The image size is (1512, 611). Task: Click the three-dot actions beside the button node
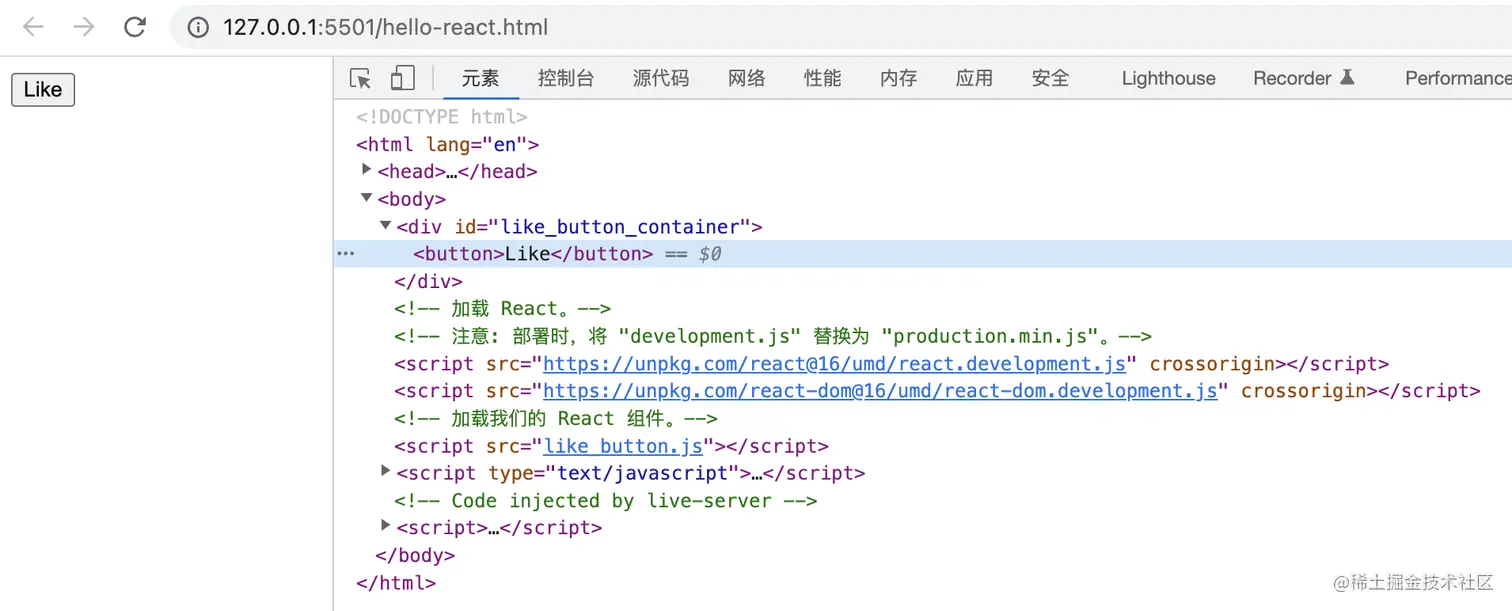346,254
